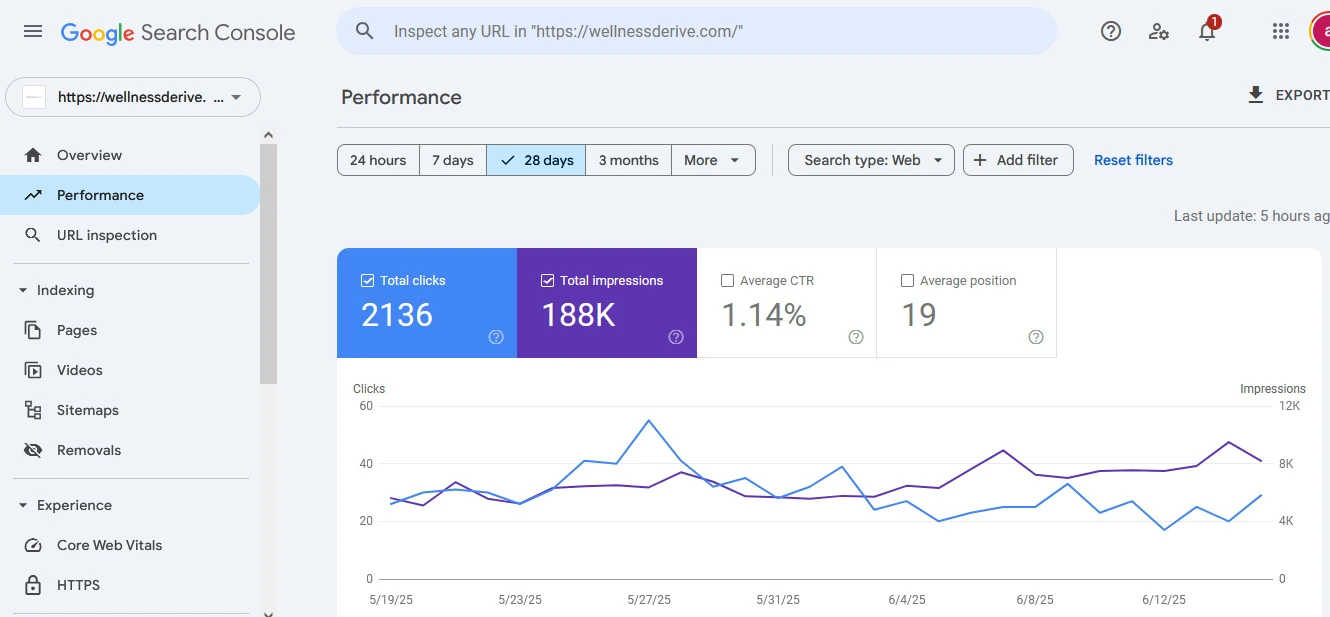1330x617 pixels.
Task: Uncheck the Total clicks checkbox
Action: tap(367, 281)
